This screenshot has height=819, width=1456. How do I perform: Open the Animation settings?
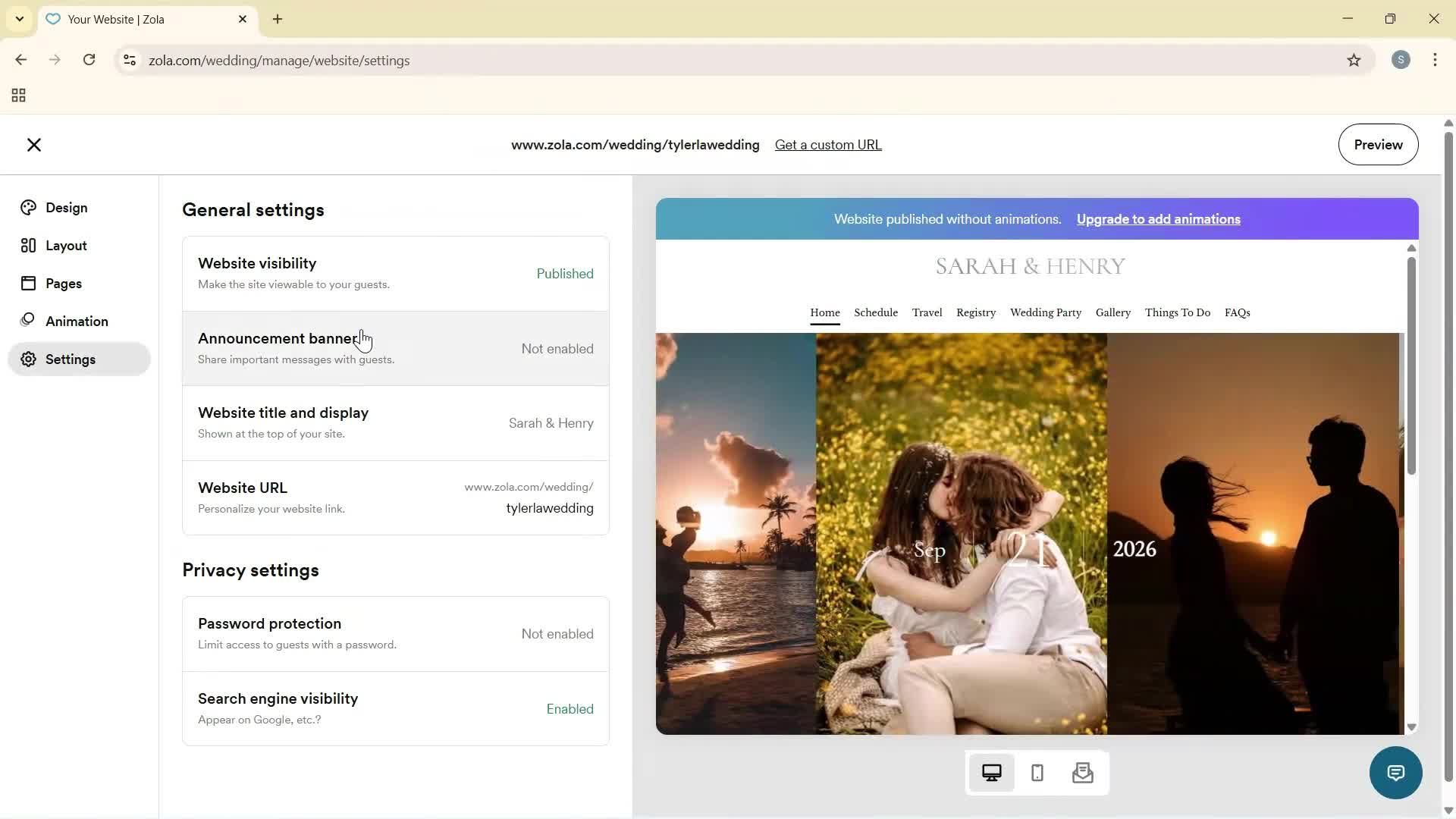[77, 321]
